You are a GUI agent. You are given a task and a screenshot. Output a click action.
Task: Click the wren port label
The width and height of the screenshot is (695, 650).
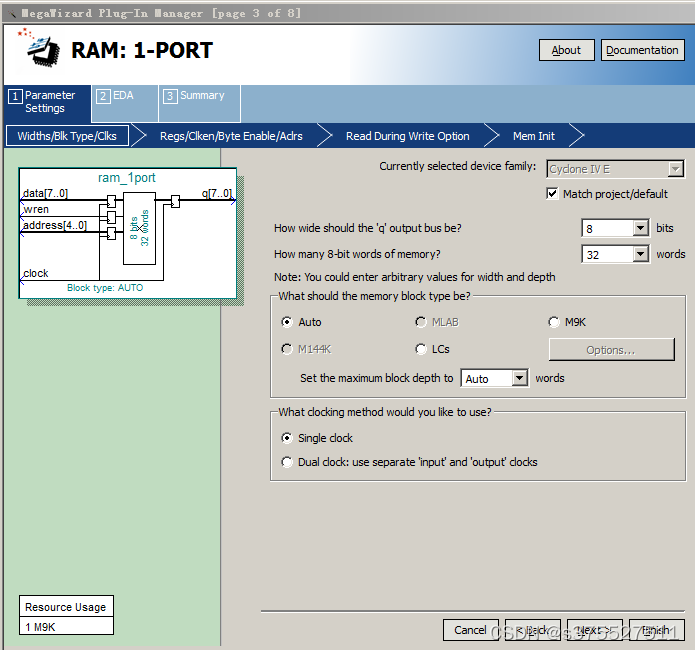pyautogui.click(x=36, y=209)
